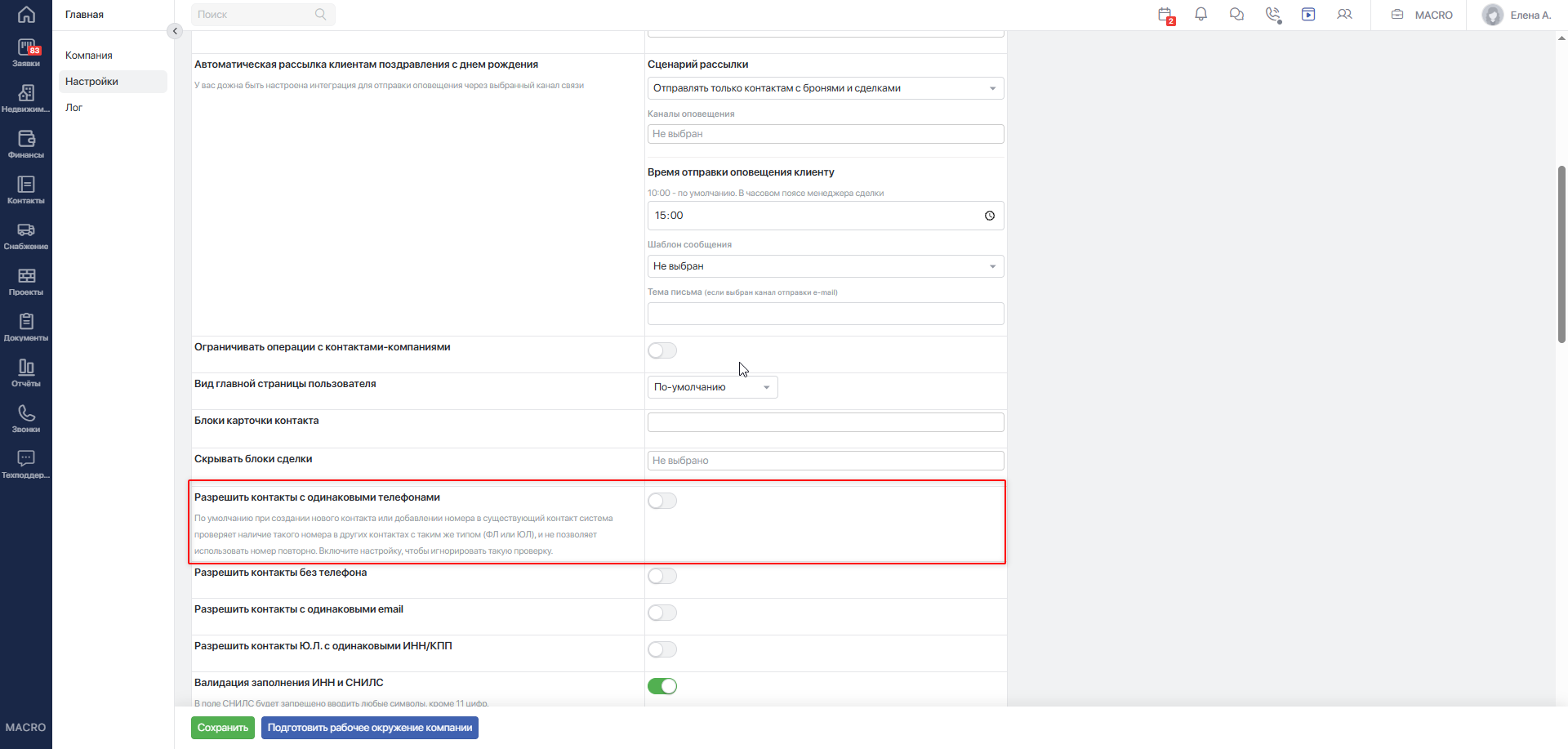Image resolution: width=1568 pixels, height=749 pixels.
Task: Open the Шаблон сообщения dropdown
Action: tap(826, 266)
